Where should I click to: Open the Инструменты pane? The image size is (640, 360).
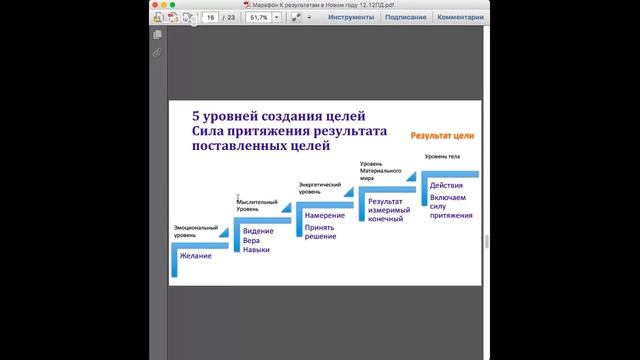[x=351, y=17]
